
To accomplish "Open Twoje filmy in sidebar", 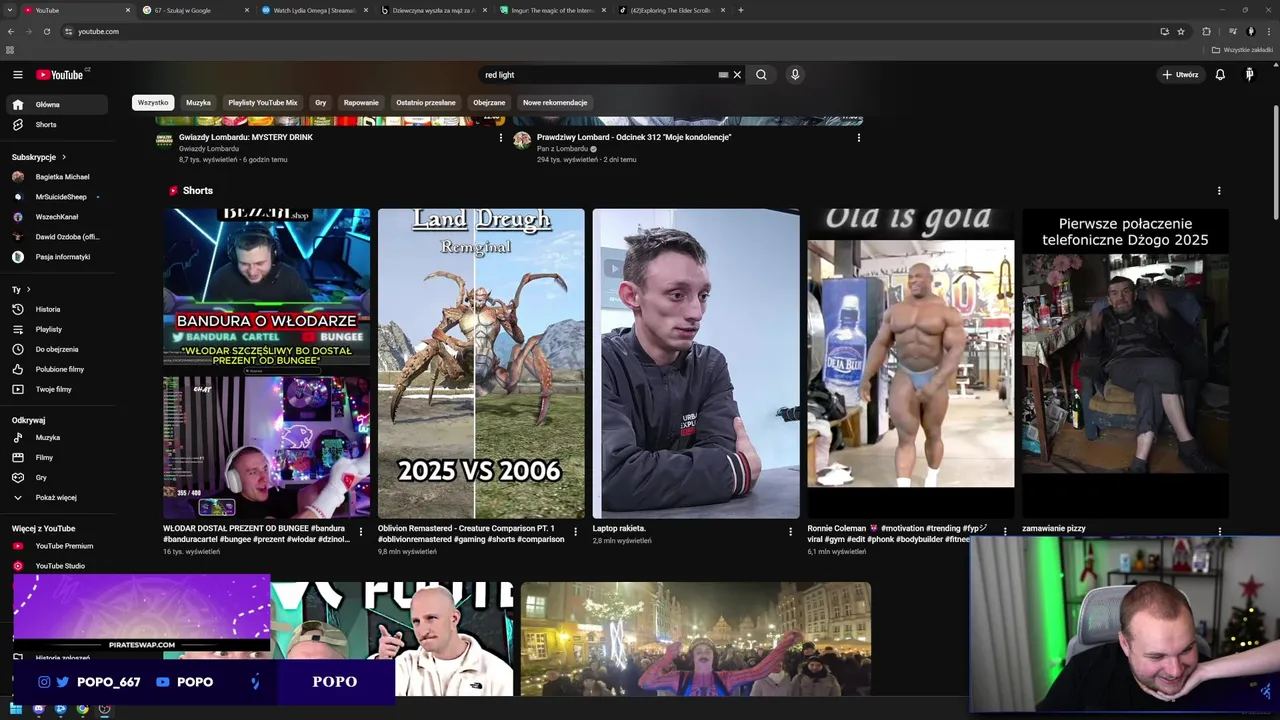I will coord(58,390).
